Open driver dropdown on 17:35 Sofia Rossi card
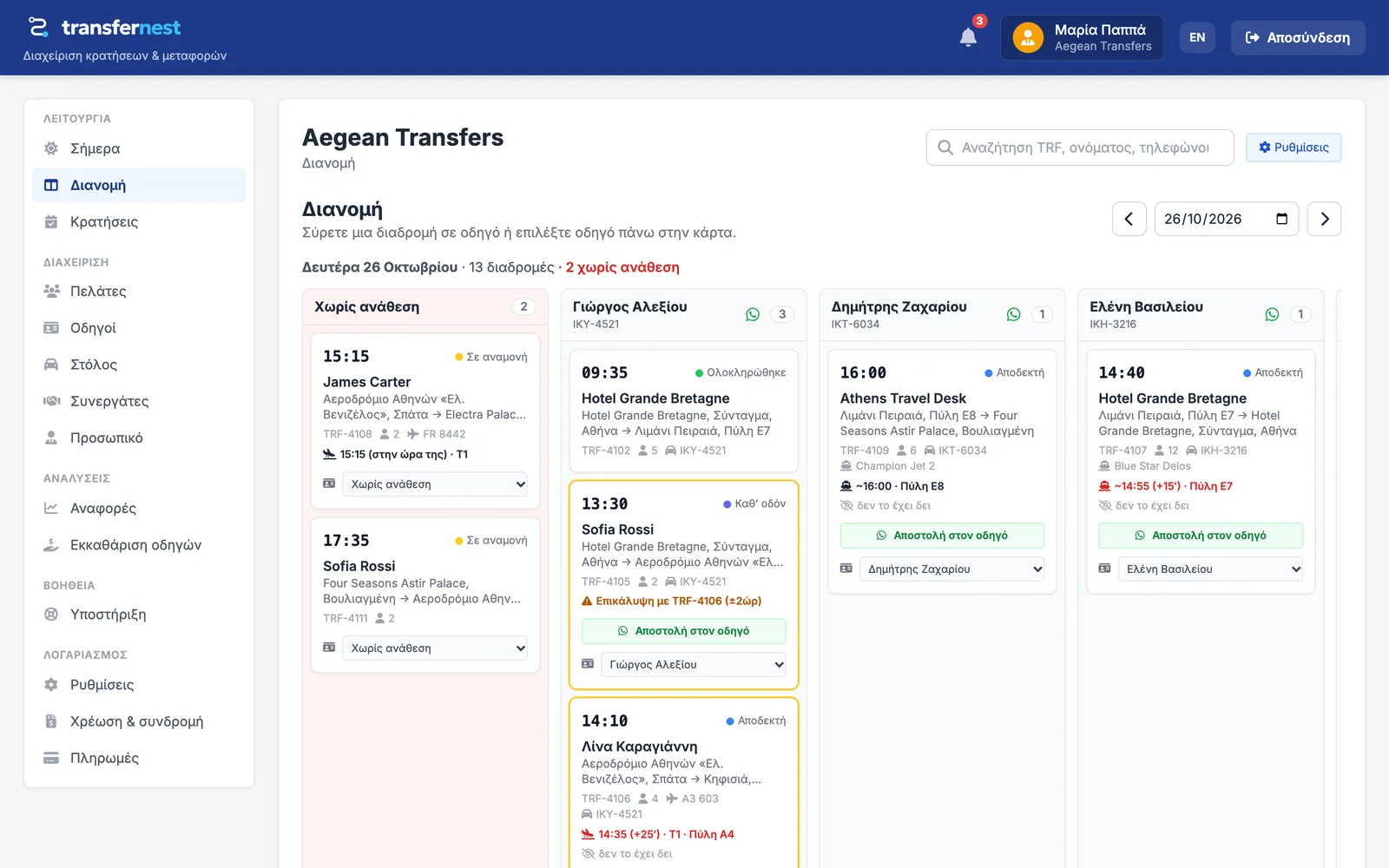Screen dimensions: 1389x868 (x=436, y=648)
